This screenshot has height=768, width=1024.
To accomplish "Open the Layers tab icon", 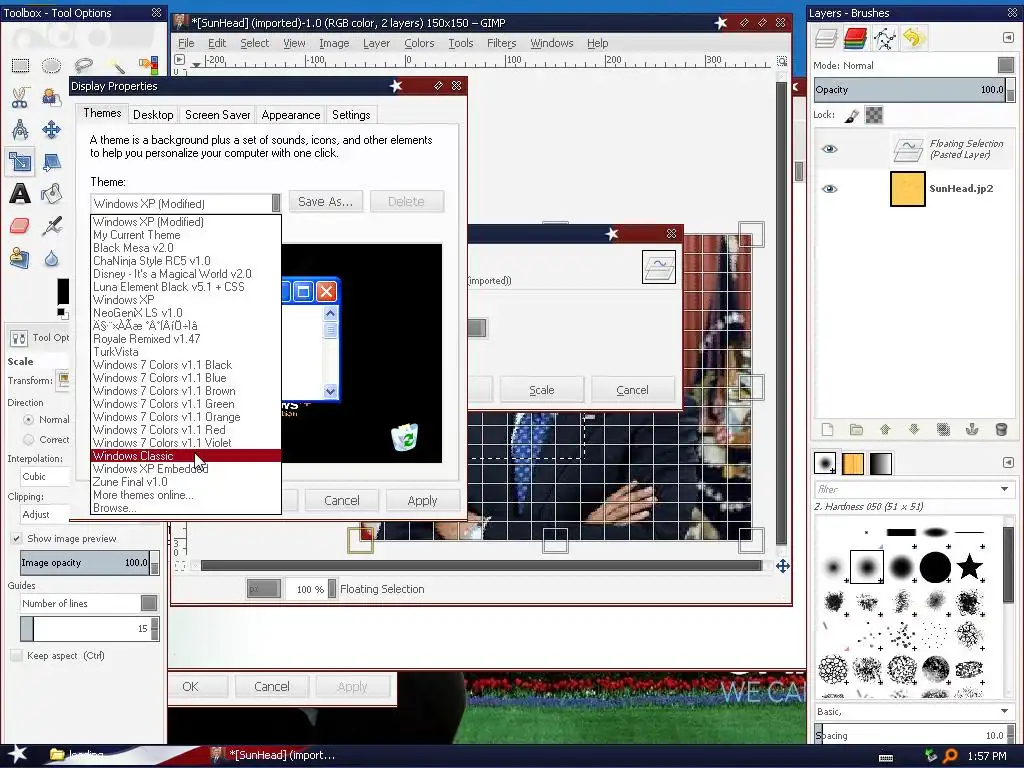I will 826,39.
